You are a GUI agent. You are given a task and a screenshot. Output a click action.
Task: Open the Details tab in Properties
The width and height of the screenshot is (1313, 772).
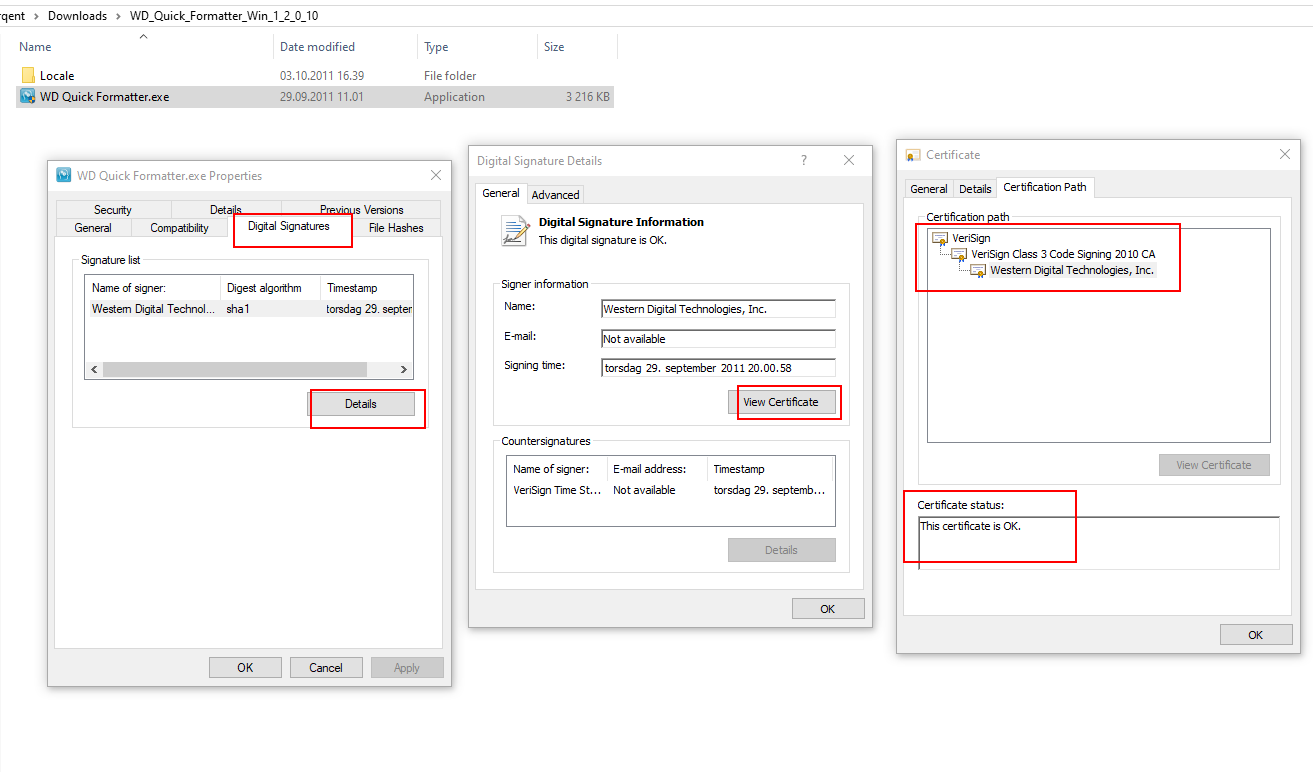226,210
